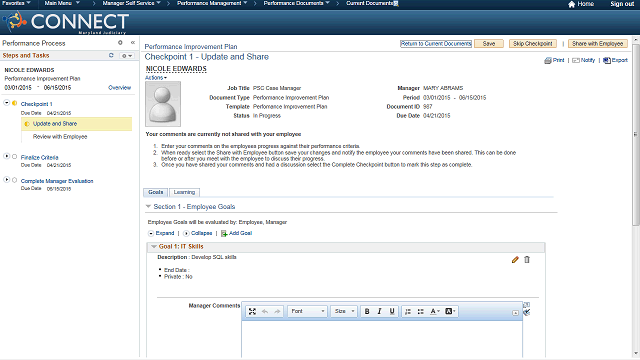Collapse the editor toolbar
Image resolution: width=640 pixels, height=360 pixels.
[516, 313]
